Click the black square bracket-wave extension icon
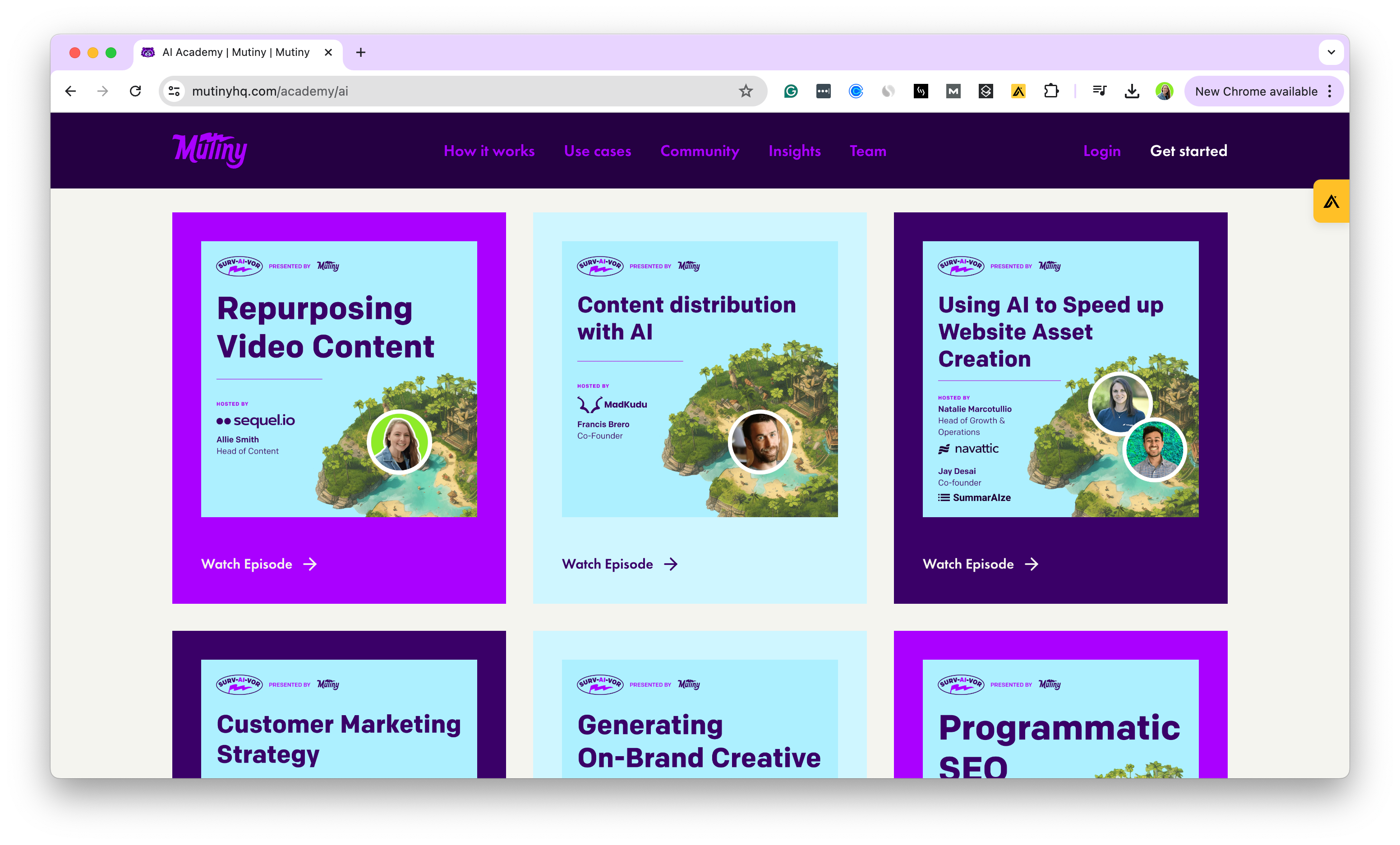Image resolution: width=1400 pixels, height=845 pixels. click(921, 91)
